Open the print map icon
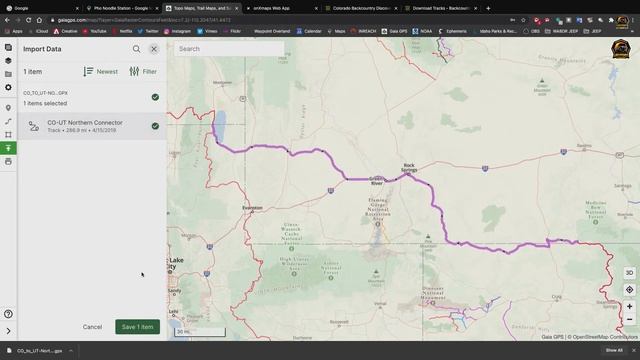The image size is (640, 360). [x=8, y=162]
